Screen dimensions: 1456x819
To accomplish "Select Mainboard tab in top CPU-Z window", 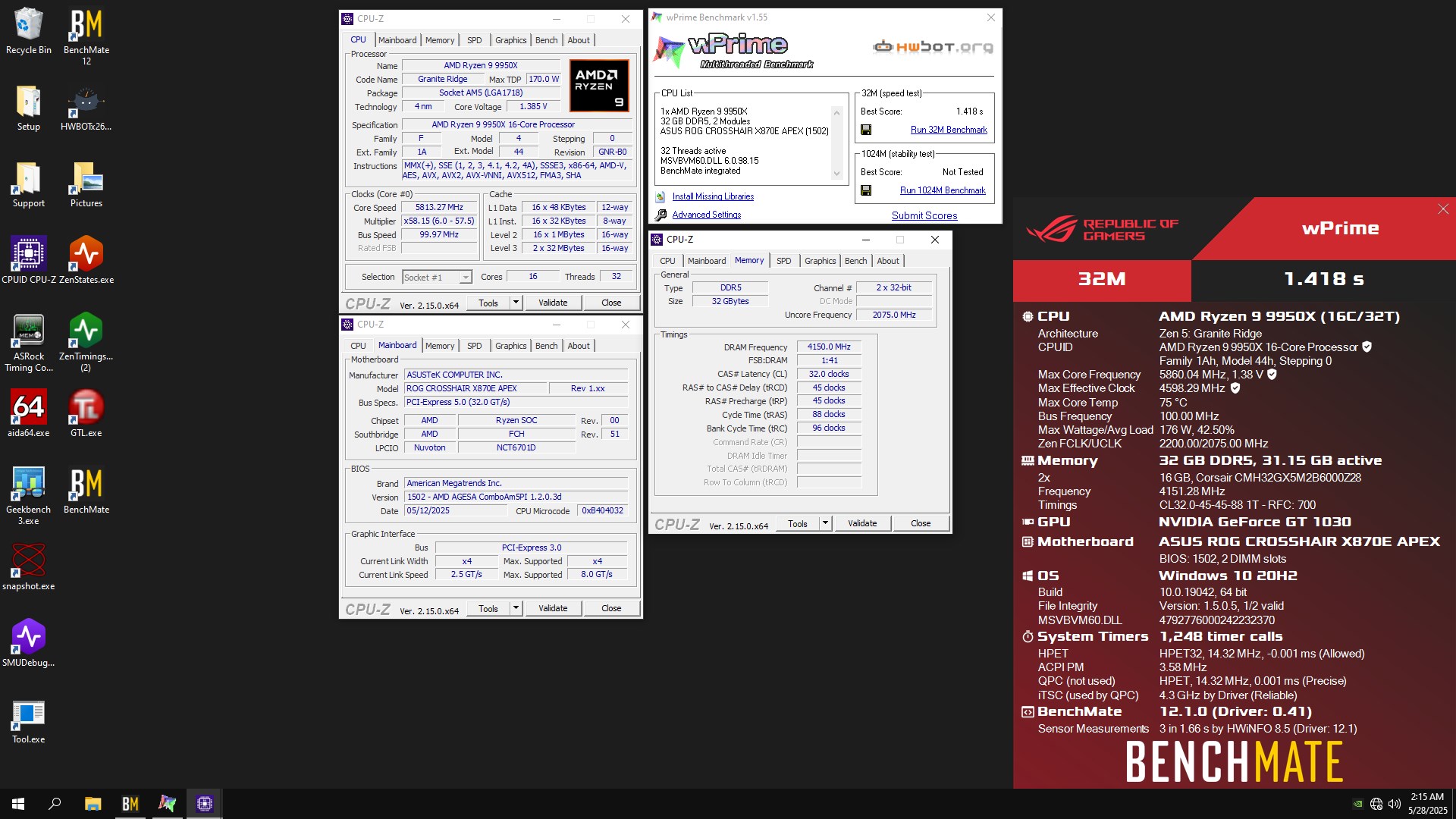I will pos(397,40).
